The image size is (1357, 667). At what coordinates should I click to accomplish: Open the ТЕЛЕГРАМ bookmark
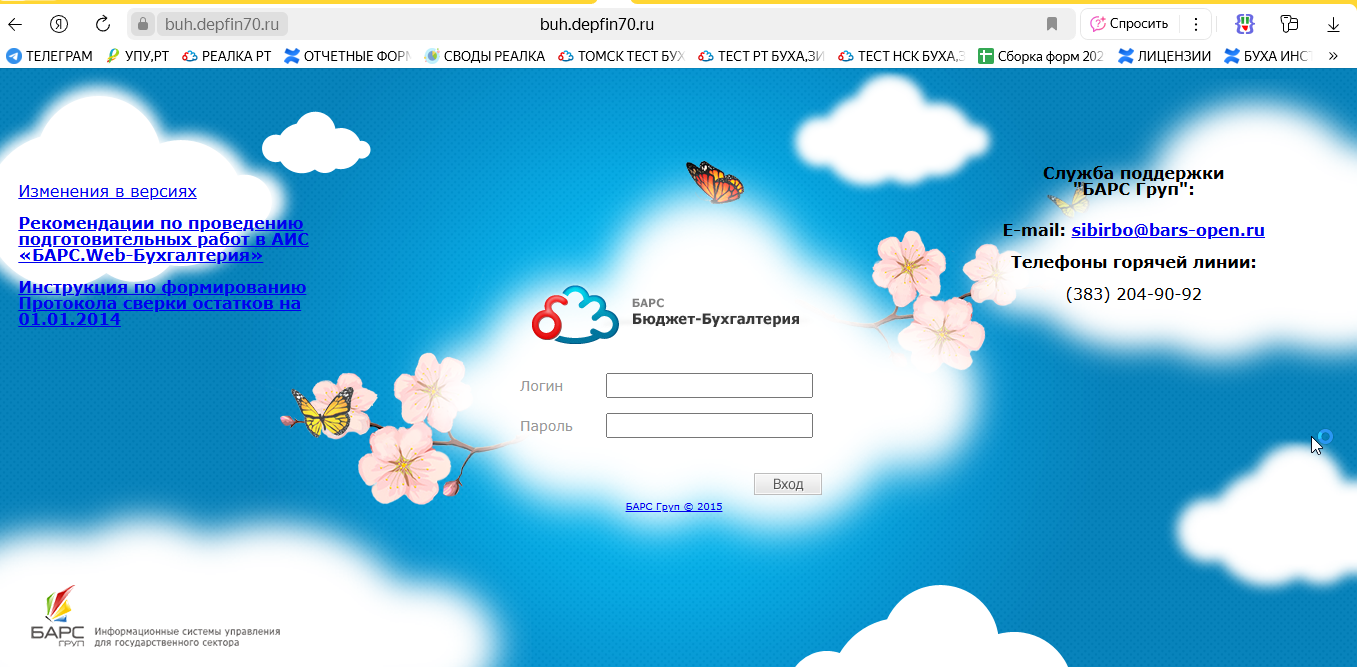coord(50,56)
